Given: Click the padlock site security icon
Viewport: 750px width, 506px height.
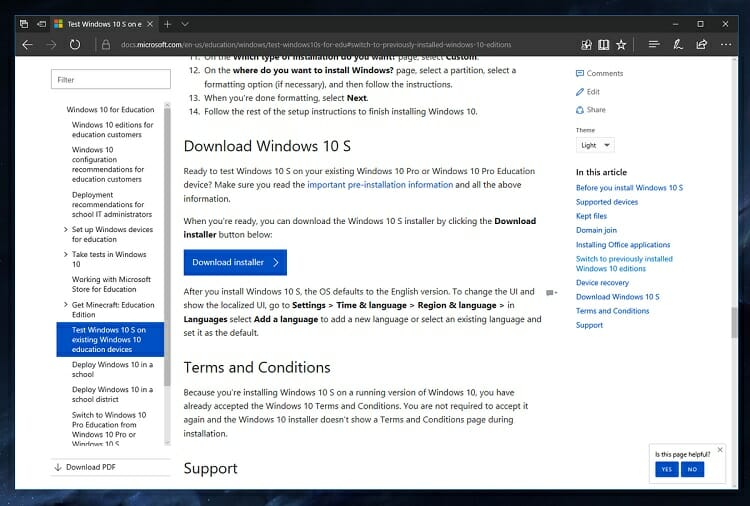Looking at the screenshot, I should (106, 44).
